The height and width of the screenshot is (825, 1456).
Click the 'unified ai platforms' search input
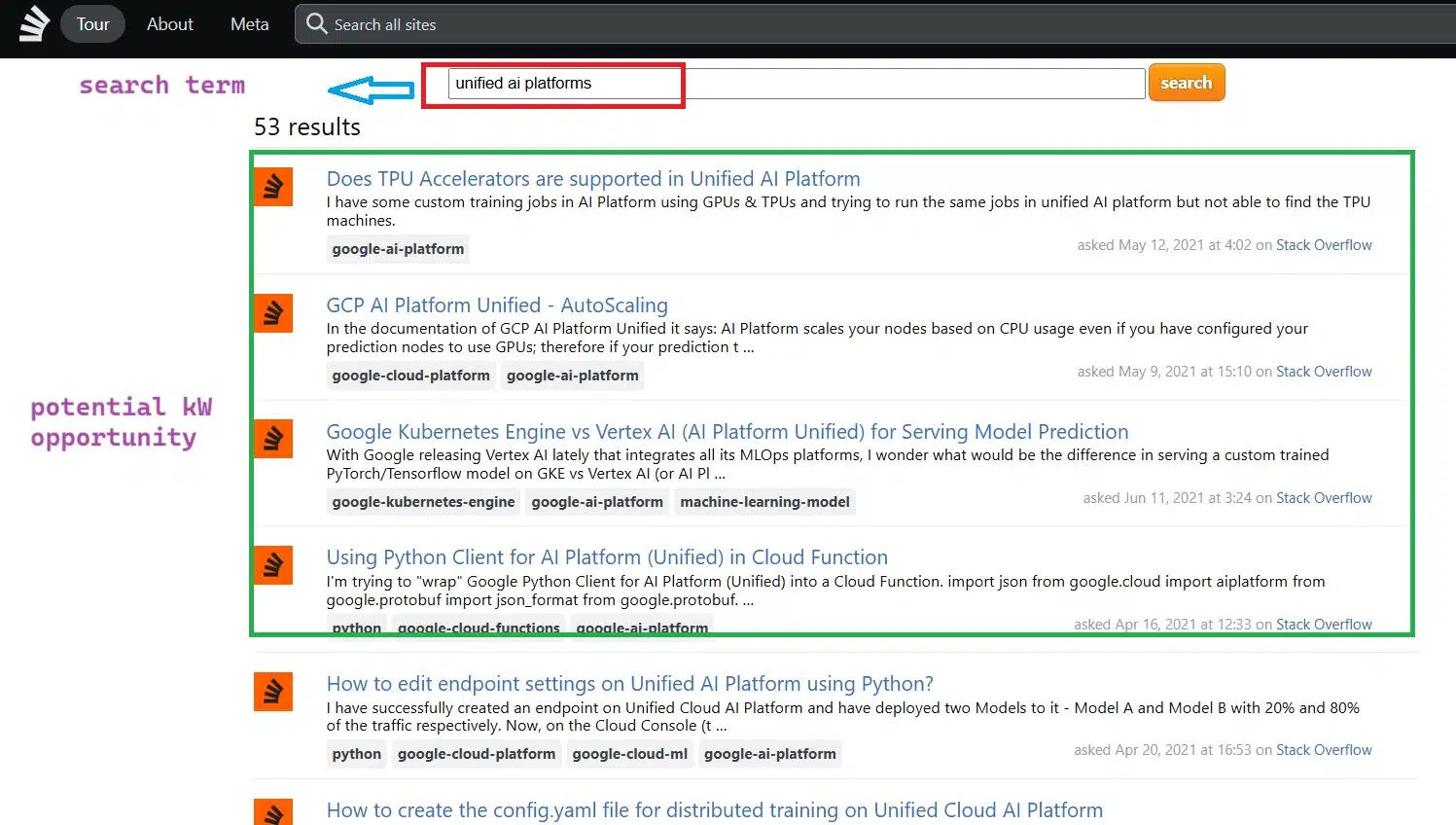coord(796,84)
